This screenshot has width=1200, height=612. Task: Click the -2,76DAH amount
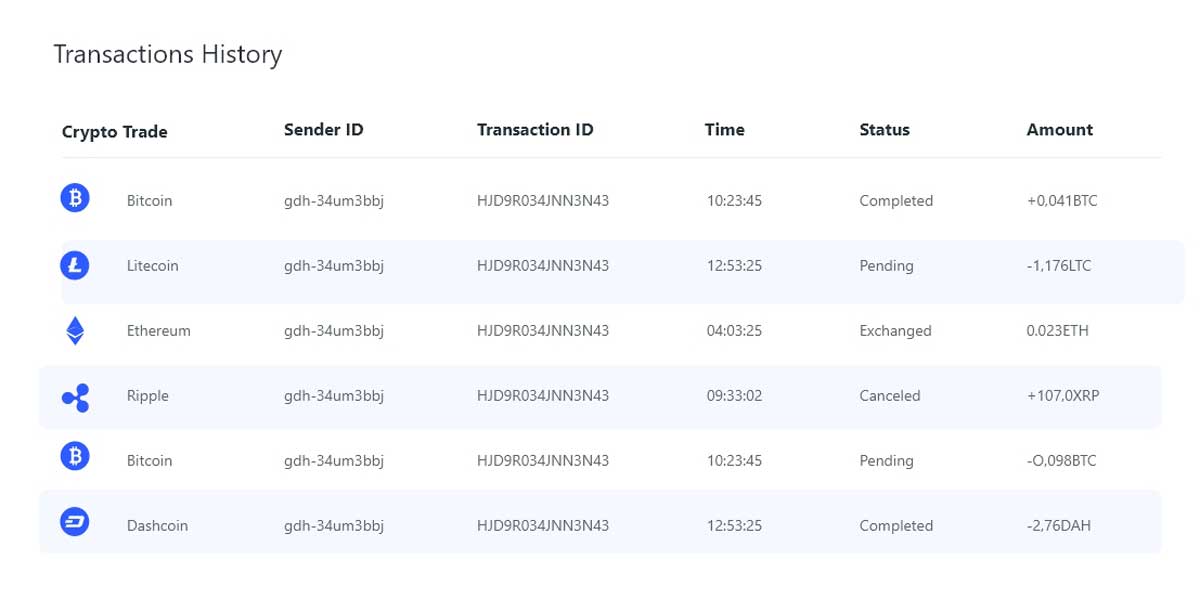[1059, 526]
